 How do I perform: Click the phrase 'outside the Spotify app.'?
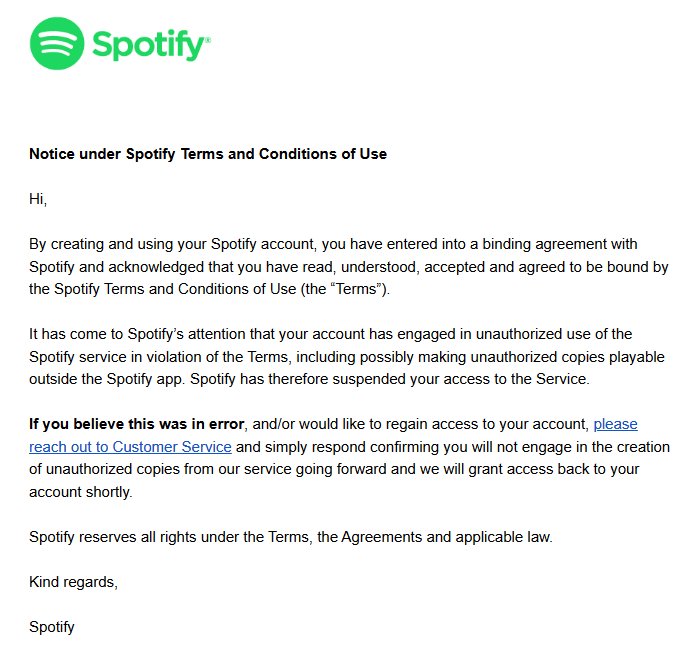coord(107,379)
